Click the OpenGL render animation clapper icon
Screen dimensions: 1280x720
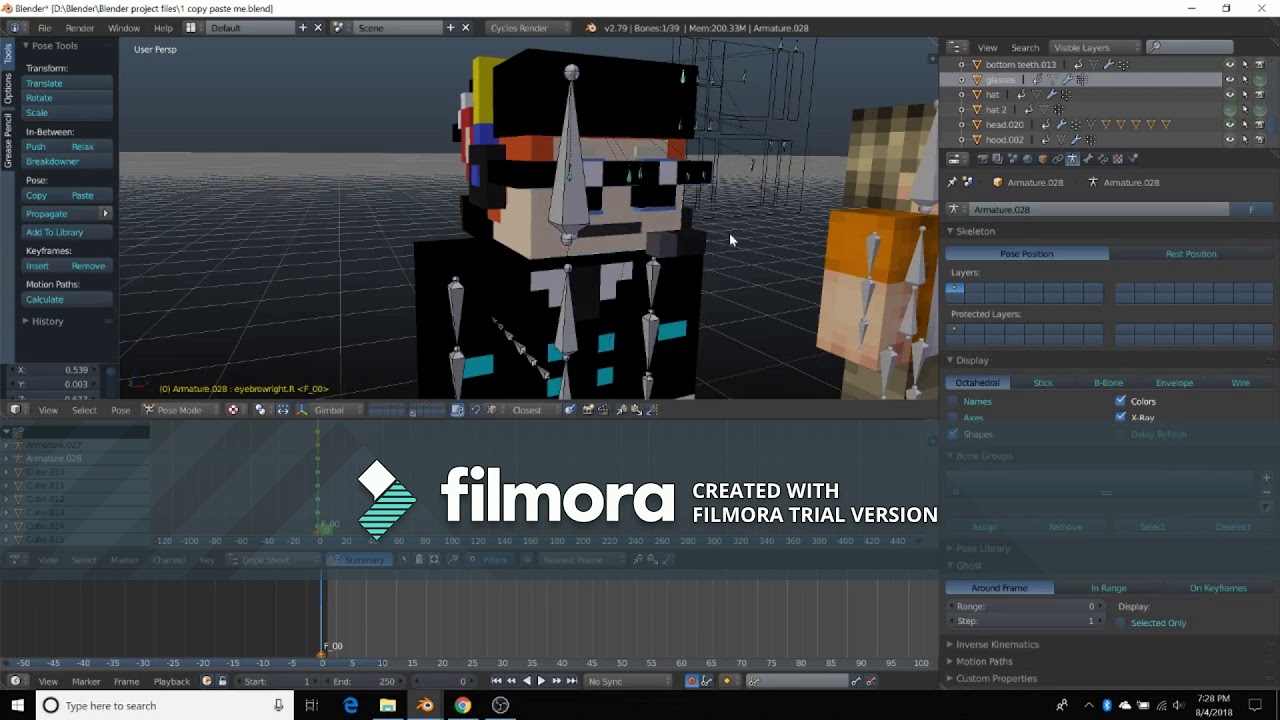pyautogui.click(x=603, y=410)
